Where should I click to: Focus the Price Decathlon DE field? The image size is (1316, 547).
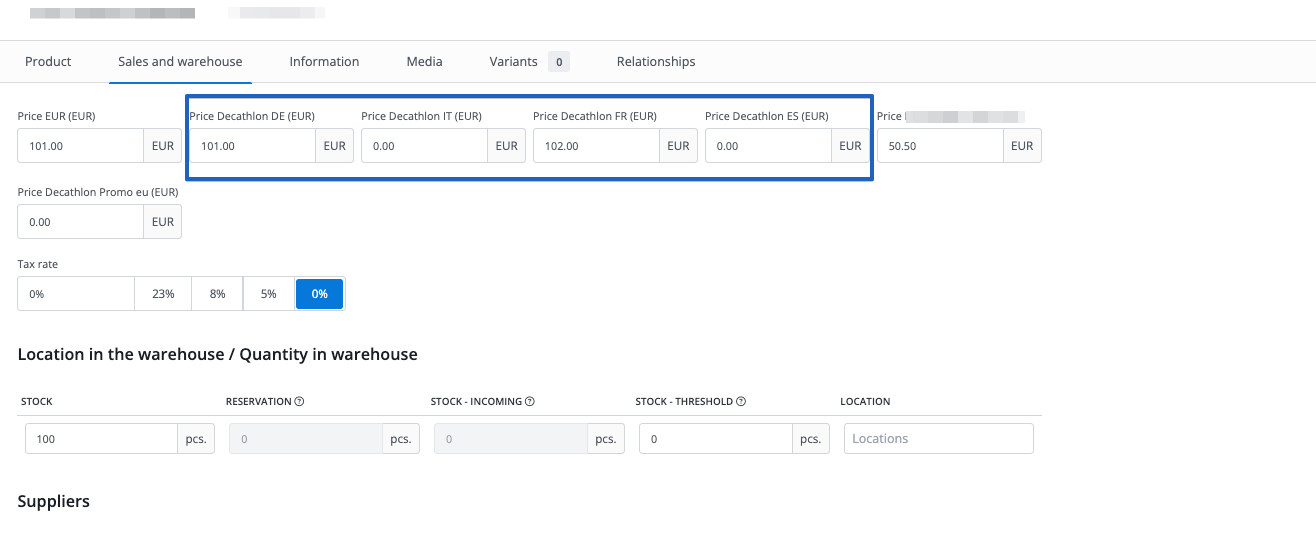click(x=253, y=146)
